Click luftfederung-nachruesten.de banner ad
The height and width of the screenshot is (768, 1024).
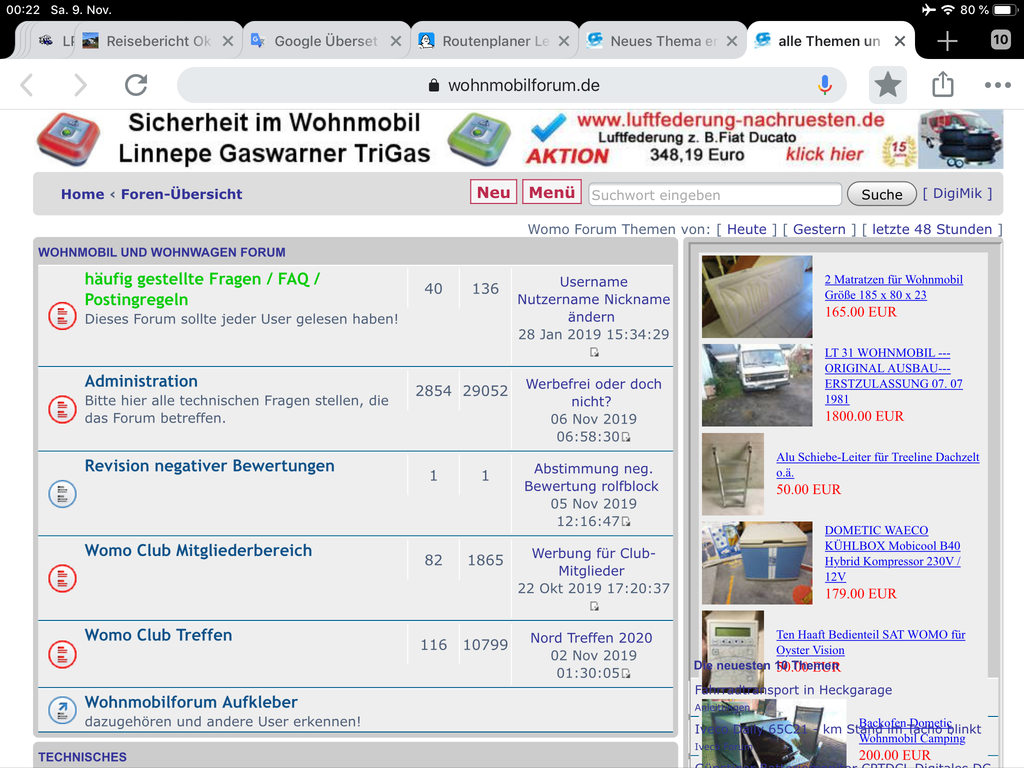(x=763, y=138)
